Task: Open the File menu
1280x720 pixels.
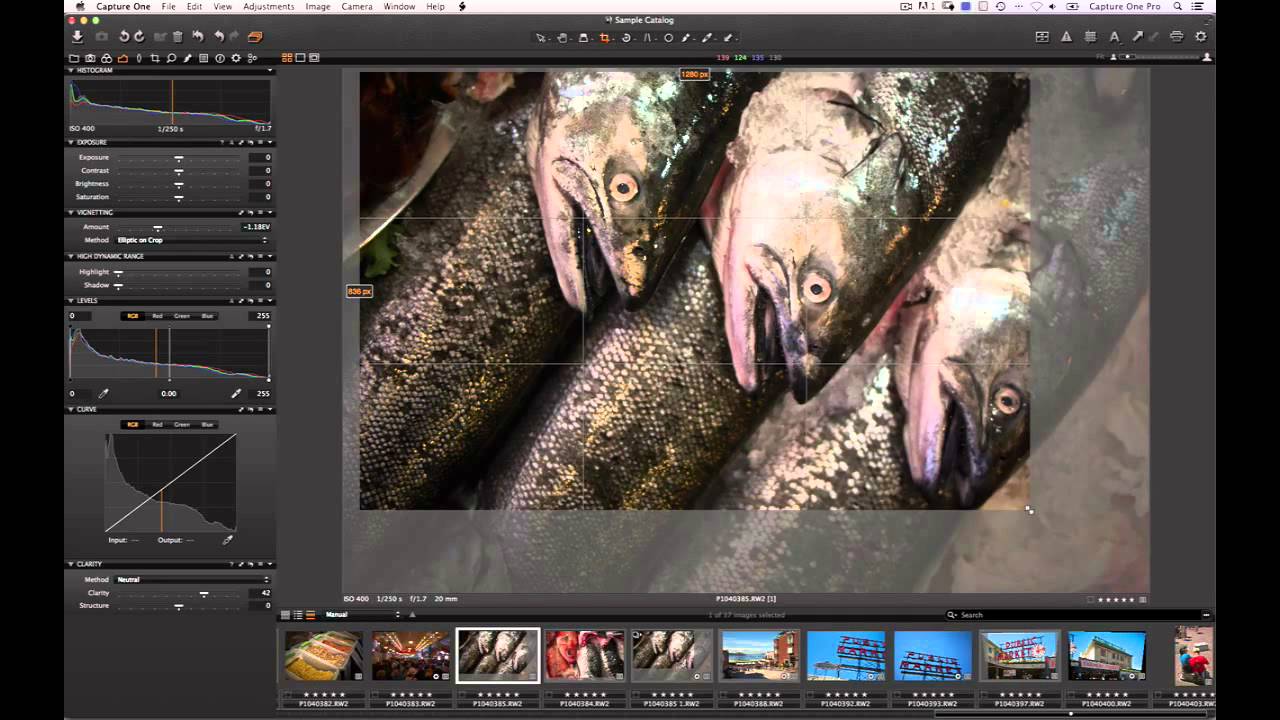Action: [x=169, y=7]
